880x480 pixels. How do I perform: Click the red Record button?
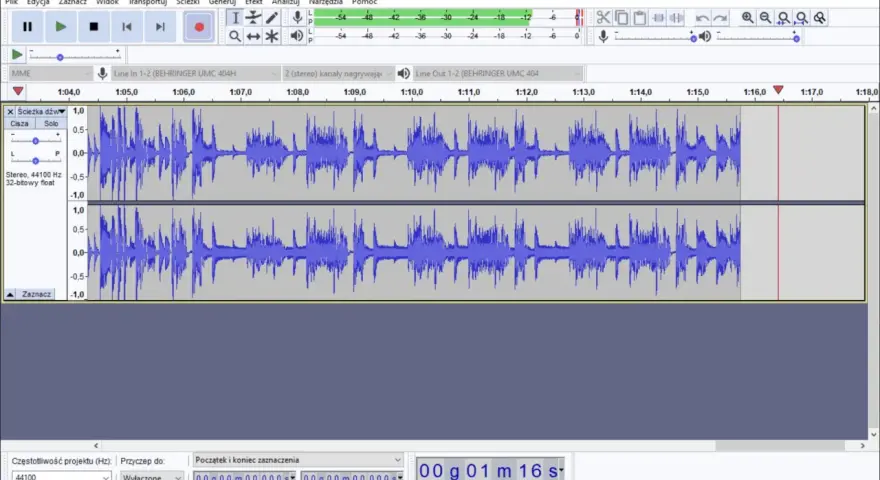(x=199, y=26)
